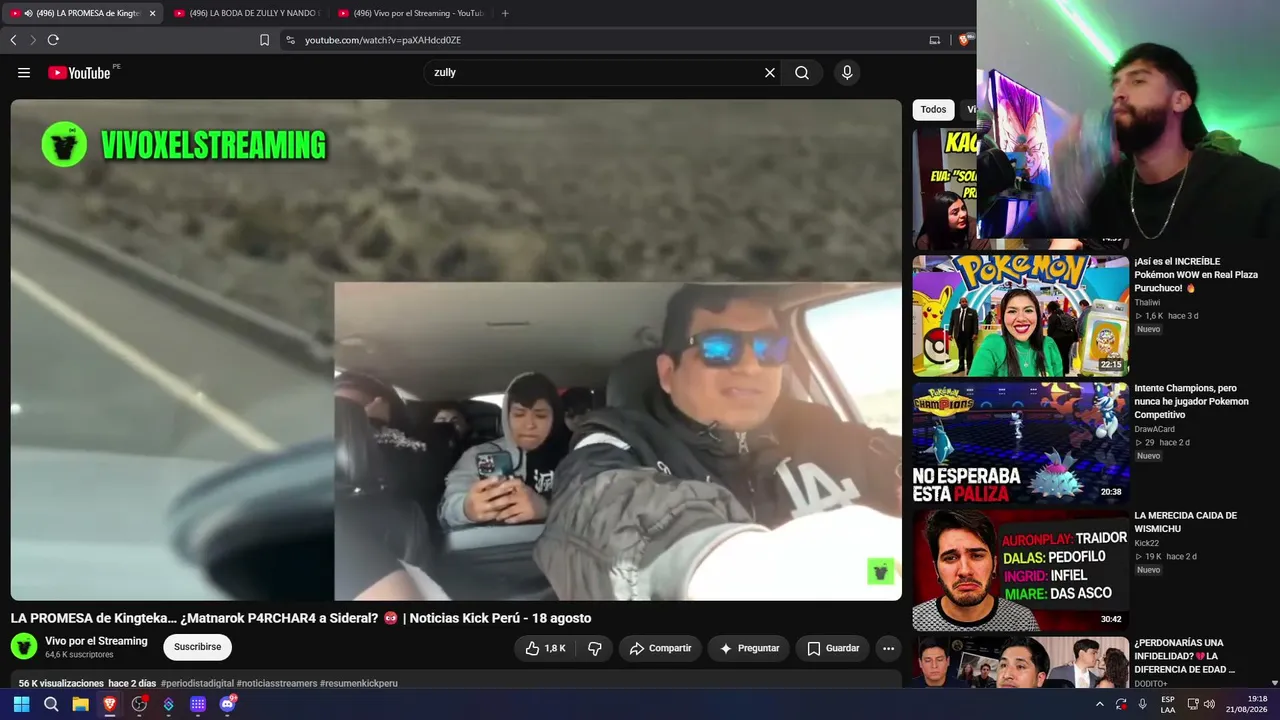Select the Todos filter chip
The height and width of the screenshot is (720, 1280).
pyautogui.click(x=933, y=110)
